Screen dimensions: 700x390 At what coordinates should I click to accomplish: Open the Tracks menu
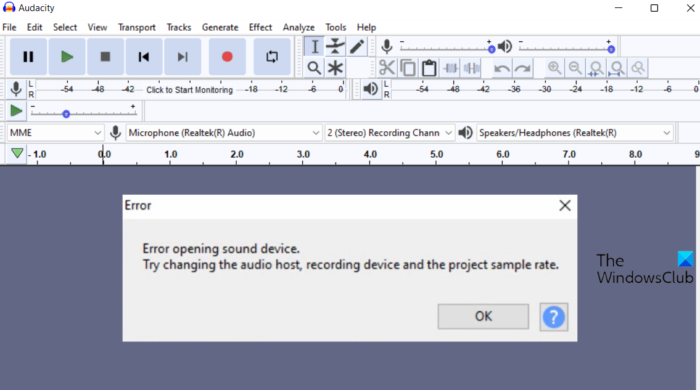[179, 27]
